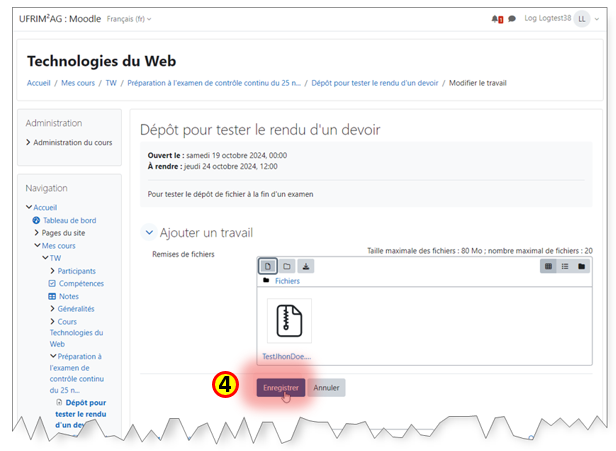Image resolution: width=616 pixels, height=451 pixels.
Task: Select the uploaded zip file thumbnail
Action: [x=289, y=321]
